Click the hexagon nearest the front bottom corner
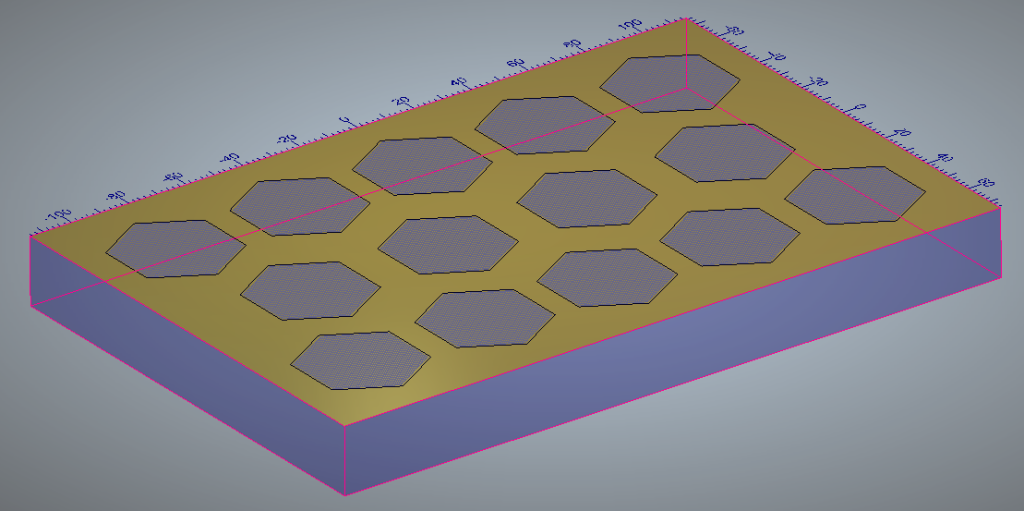 tap(360, 360)
